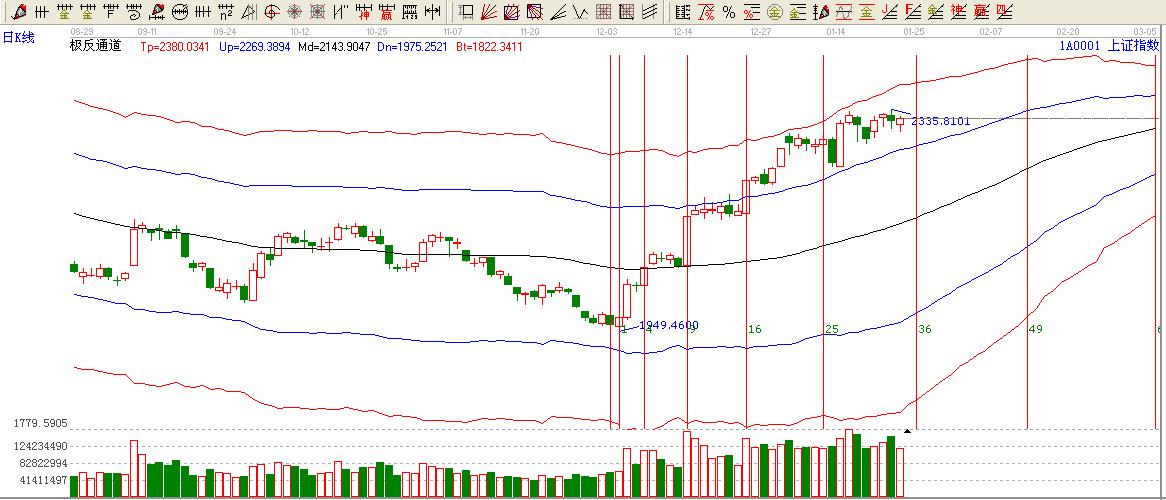Click the 1949.4600 low price label
Screen dimensions: 1166x500
[x=668, y=325]
